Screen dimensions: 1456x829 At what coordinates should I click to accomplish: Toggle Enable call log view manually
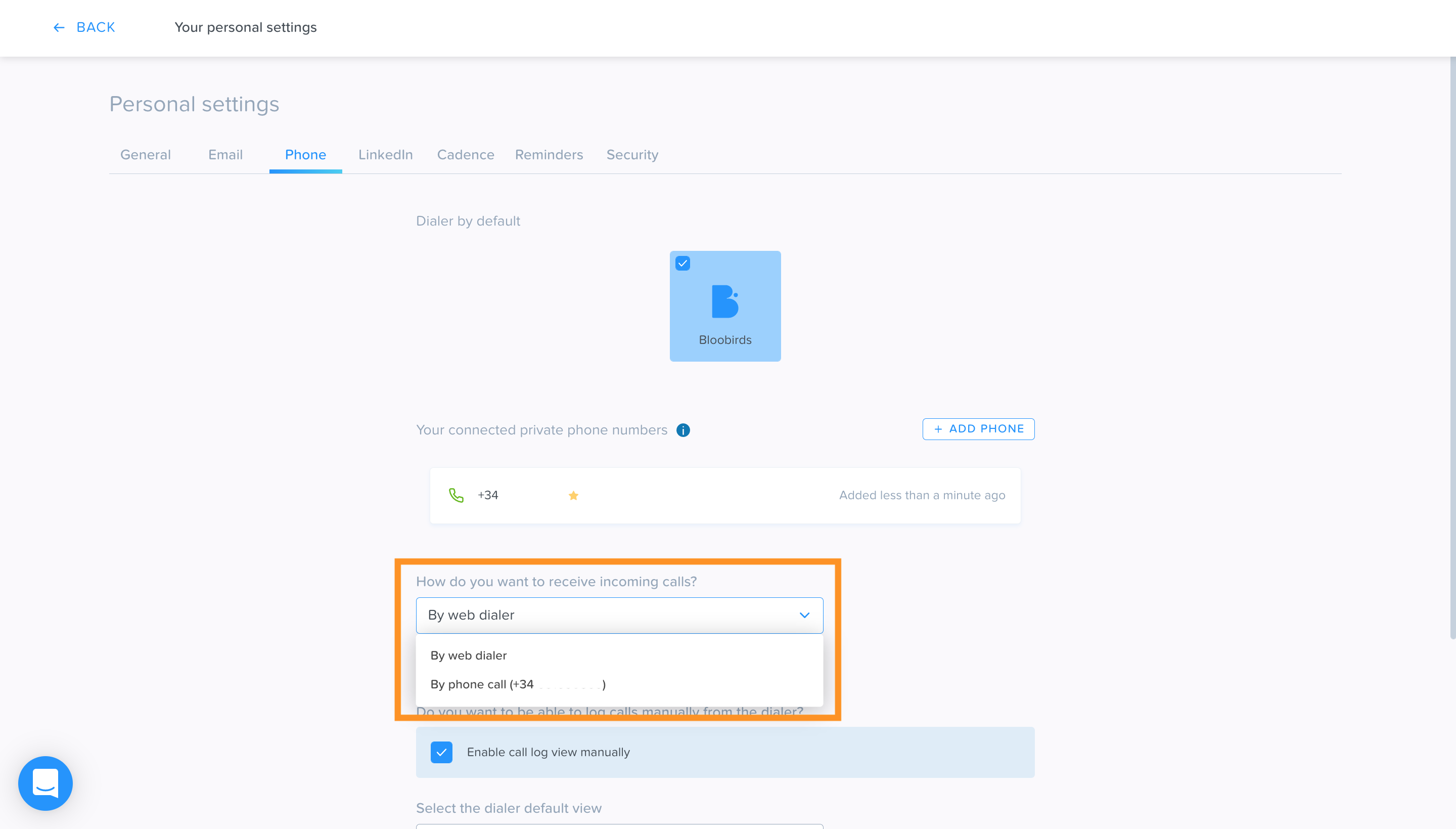441,752
